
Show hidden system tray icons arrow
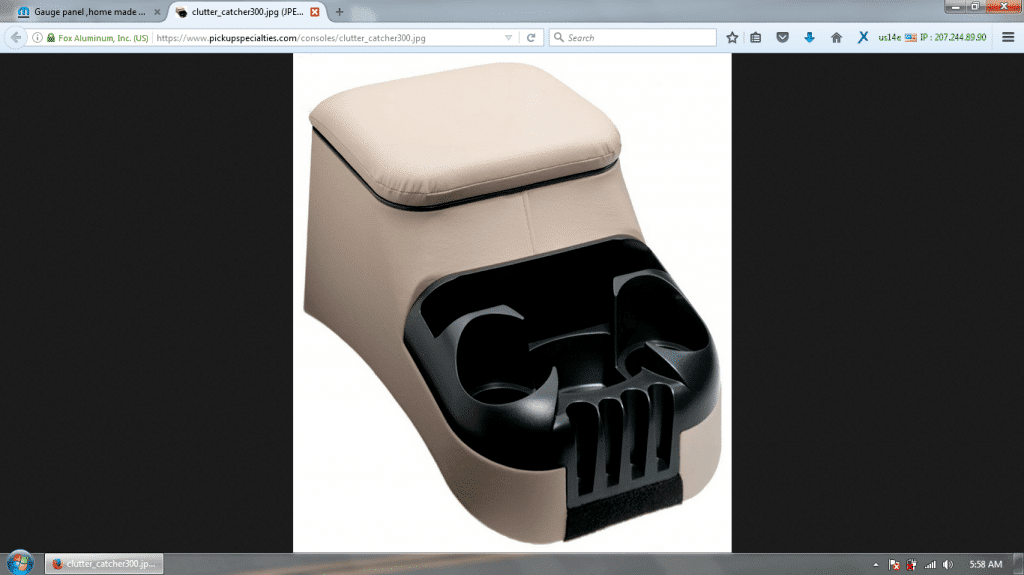pyautogui.click(x=877, y=564)
